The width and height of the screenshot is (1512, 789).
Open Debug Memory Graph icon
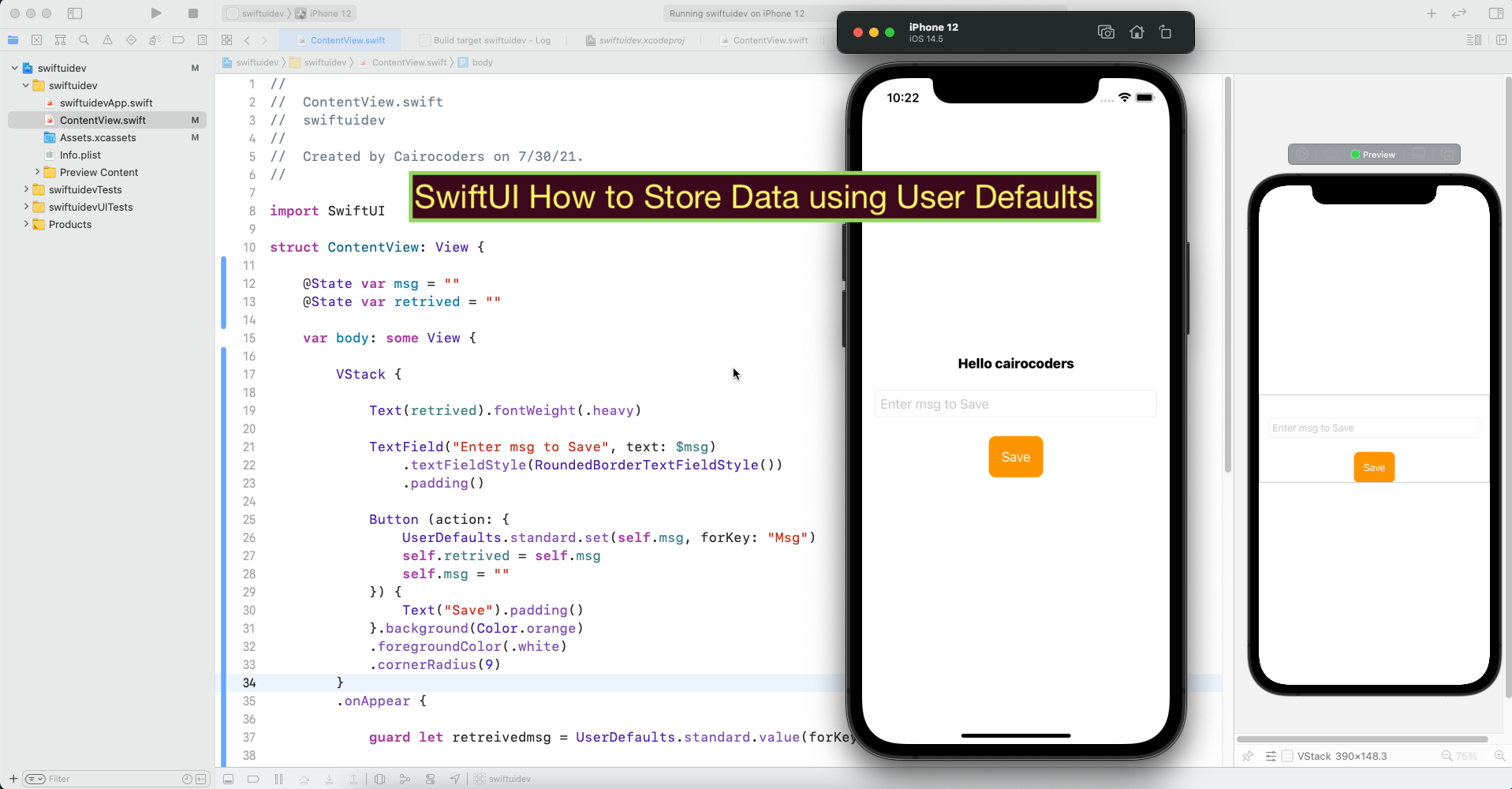point(405,779)
